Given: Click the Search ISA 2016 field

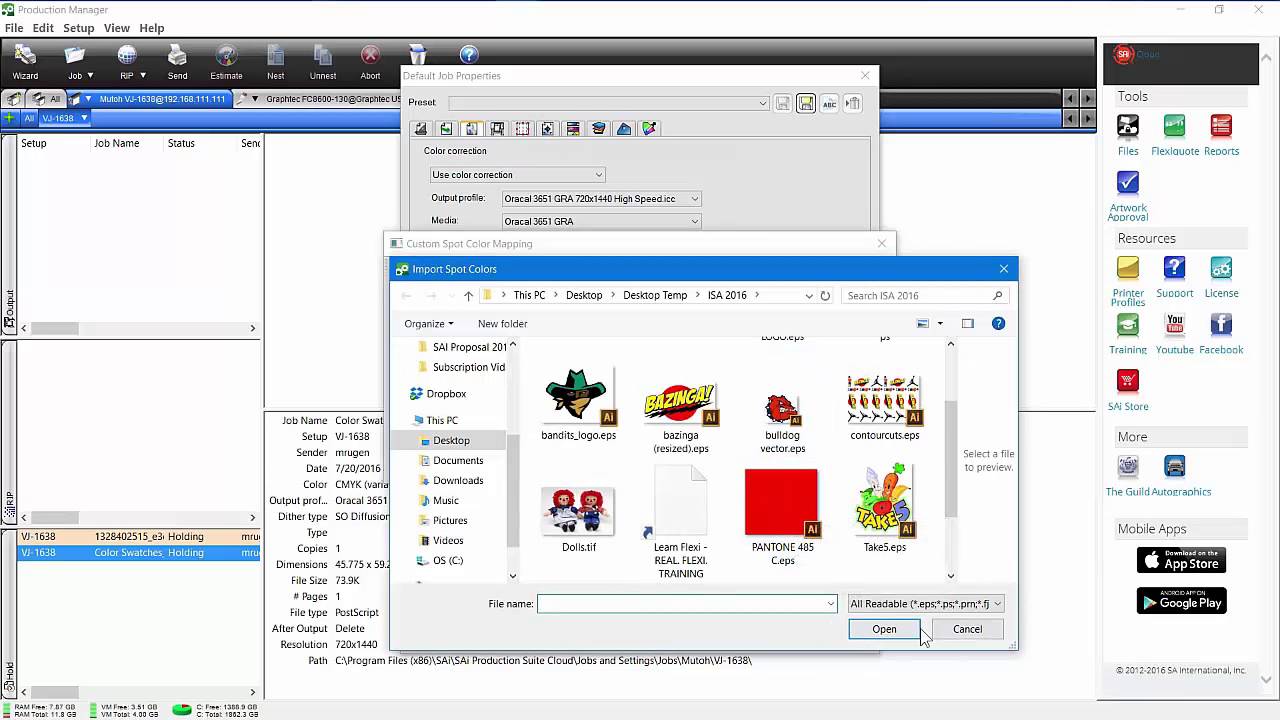Looking at the screenshot, I should [x=923, y=296].
